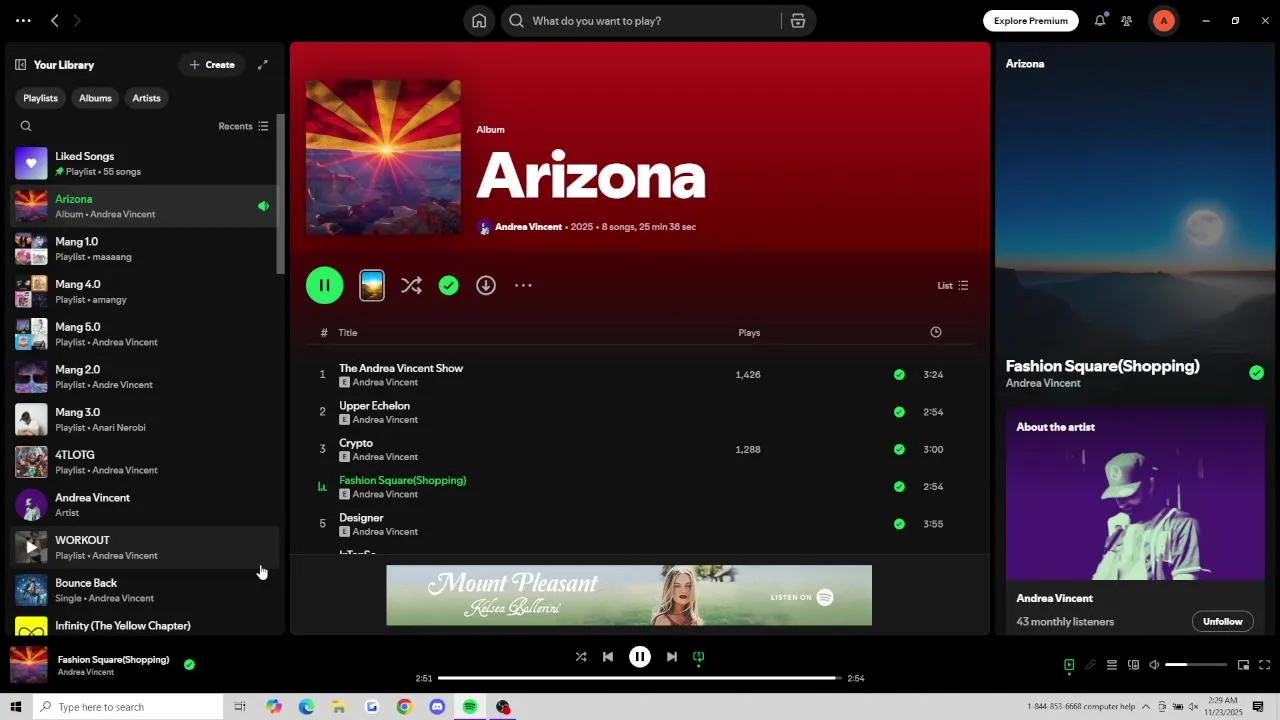The image size is (1280, 720).
Task: Skip to the next track
Action: pyautogui.click(x=672, y=657)
